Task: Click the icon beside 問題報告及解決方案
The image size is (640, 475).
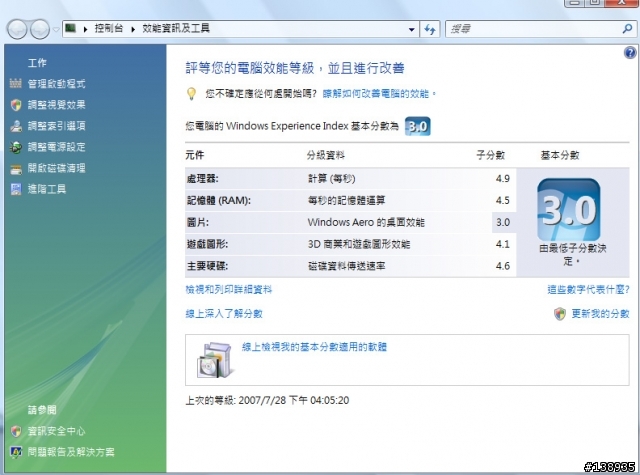Action: (x=16, y=452)
